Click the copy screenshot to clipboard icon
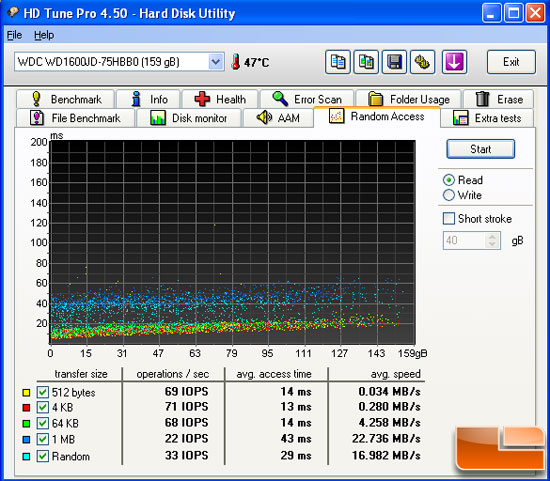This screenshot has height=481, width=550. (x=366, y=62)
